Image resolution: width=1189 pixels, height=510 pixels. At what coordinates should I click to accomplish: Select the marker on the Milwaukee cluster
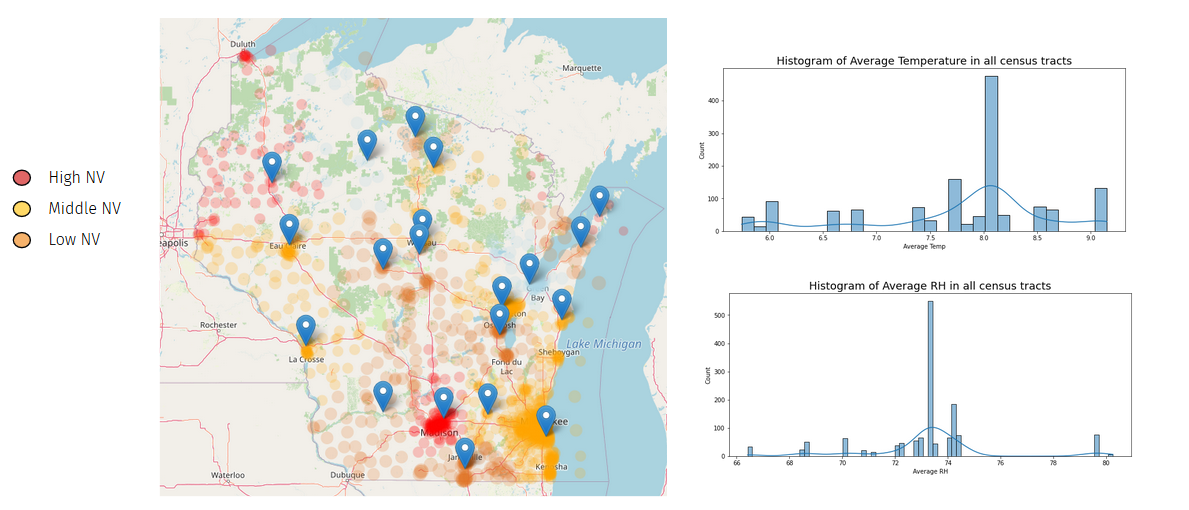(546, 421)
